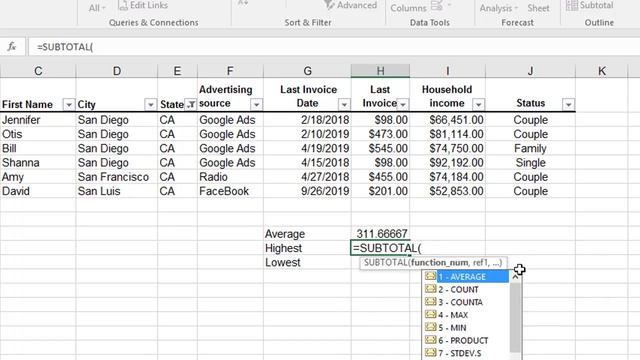Click cell containing Jennifer

pos(38,120)
